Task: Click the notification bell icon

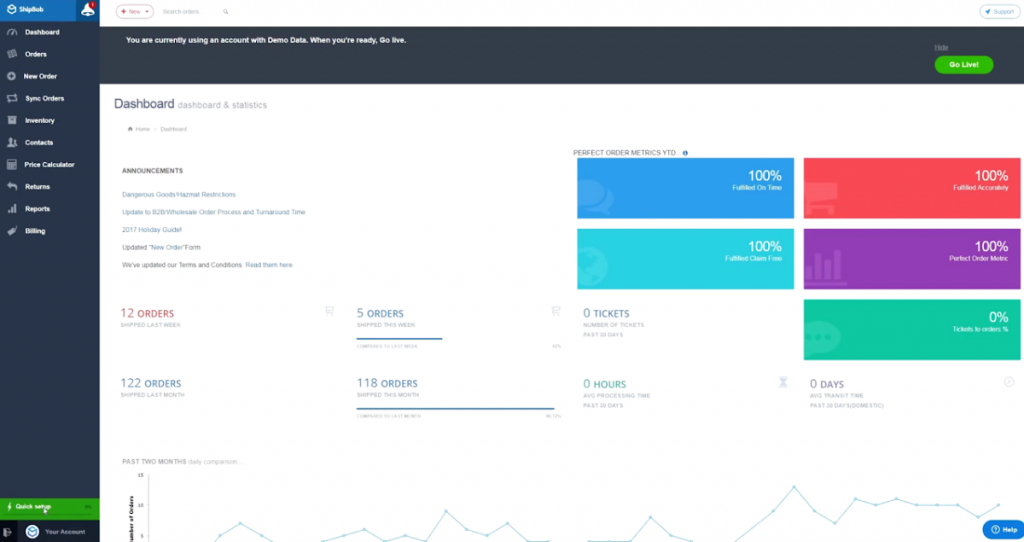Action: (87, 11)
